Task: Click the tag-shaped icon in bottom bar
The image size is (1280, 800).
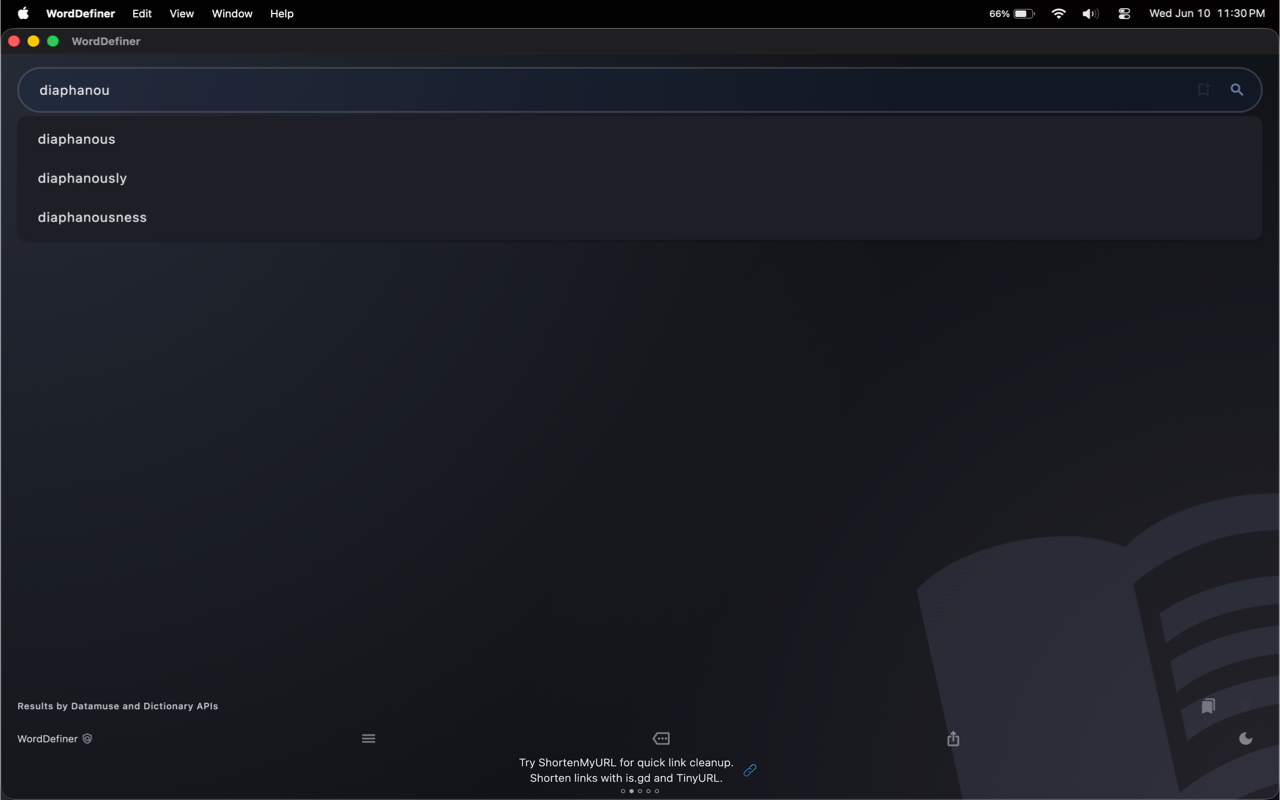Action: click(x=661, y=739)
